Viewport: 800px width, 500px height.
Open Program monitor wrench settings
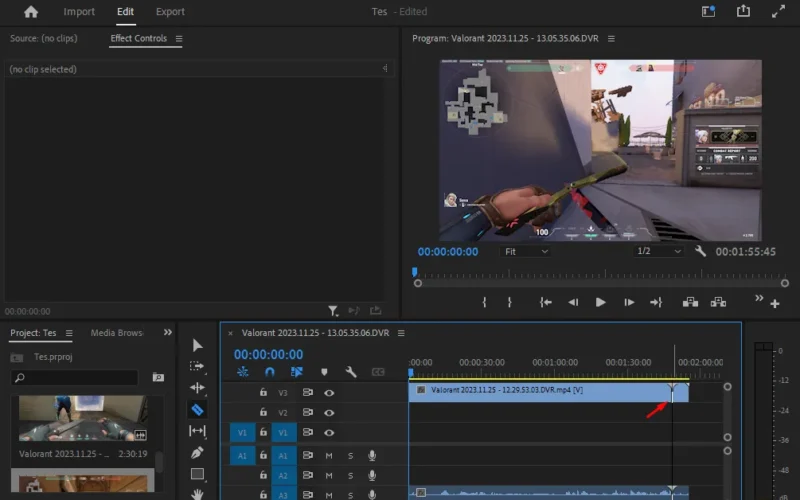click(700, 251)
